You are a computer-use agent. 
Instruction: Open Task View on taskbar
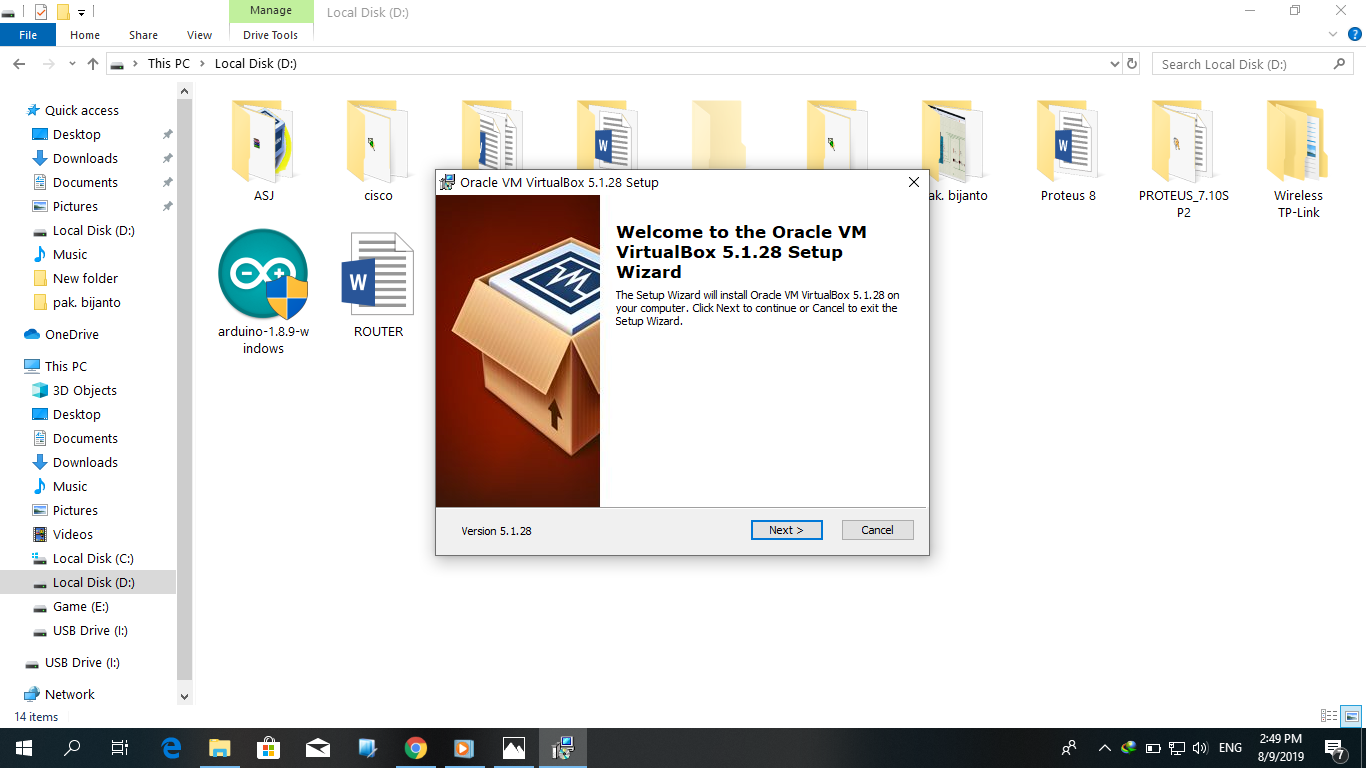point(120,748)
